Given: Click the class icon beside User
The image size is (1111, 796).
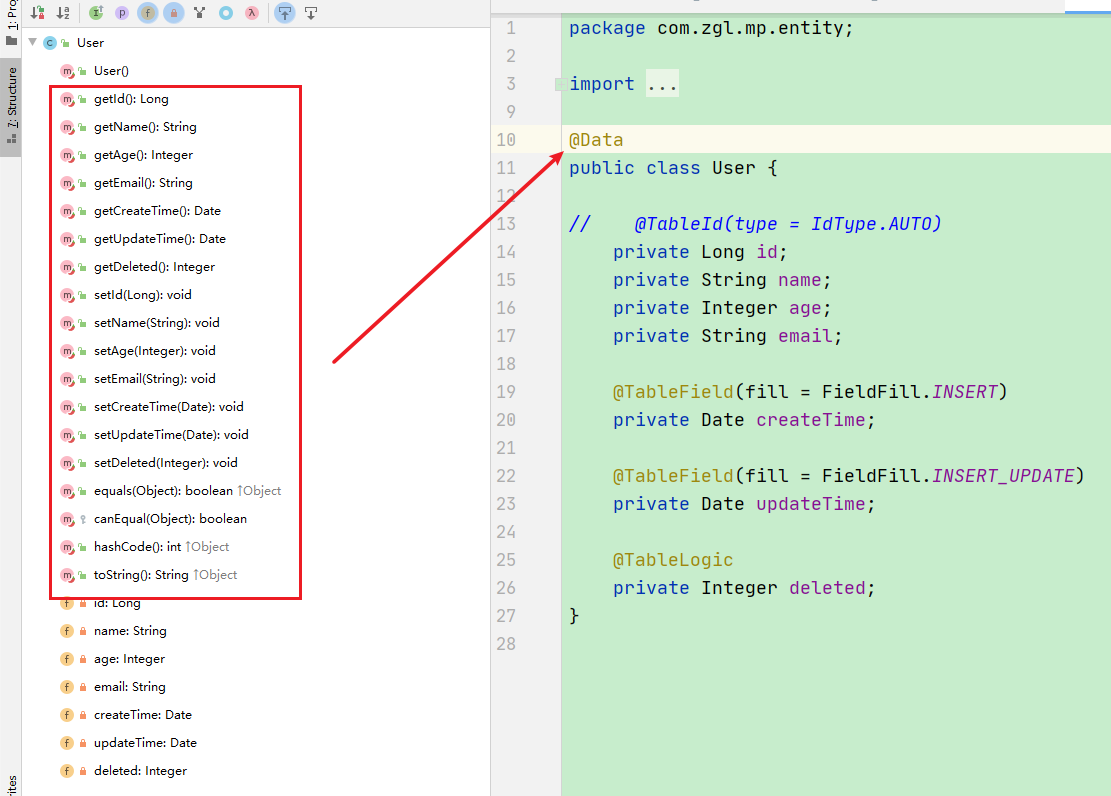Looking at the screenshot, I should 50,43.
